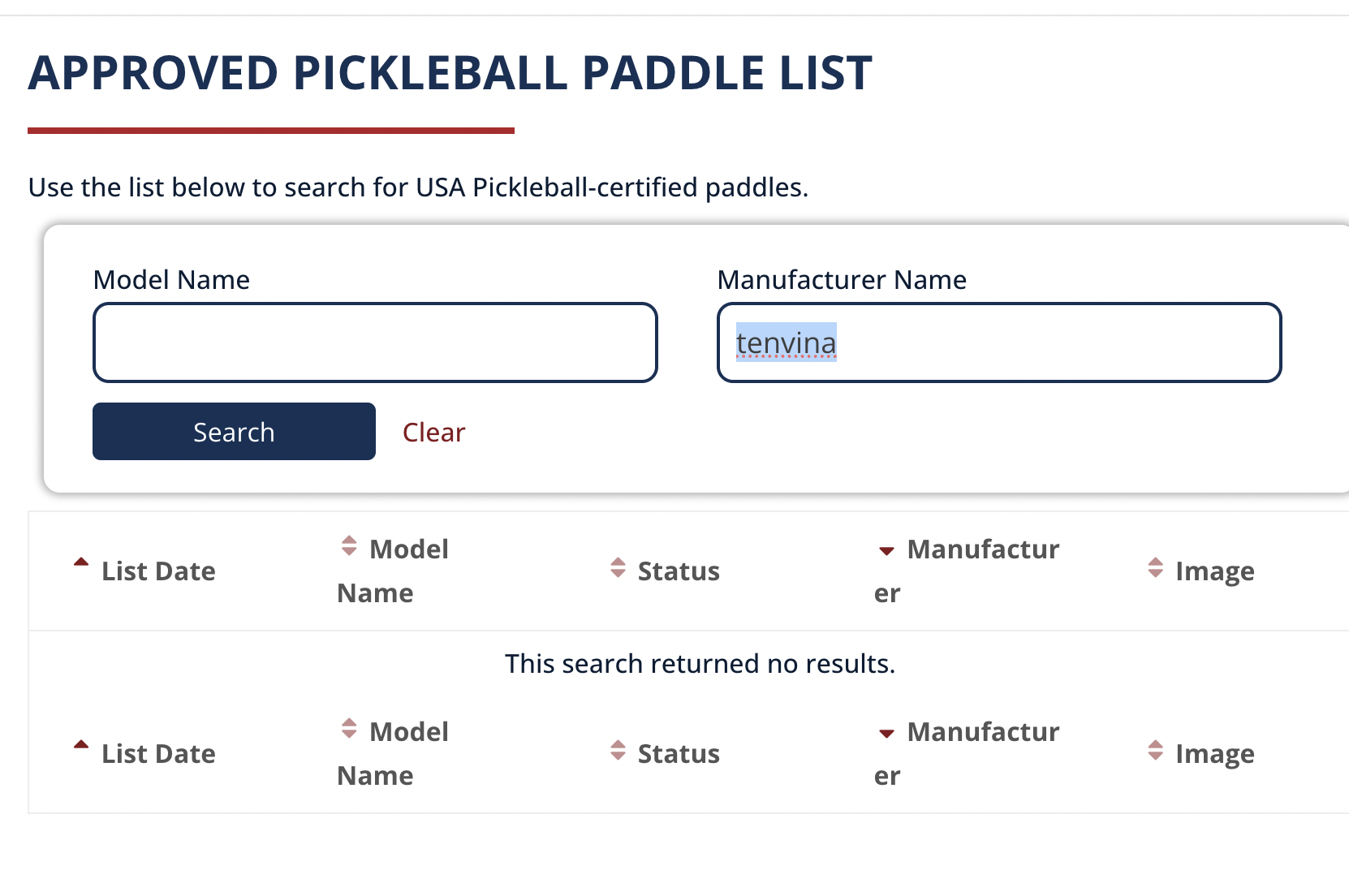This screenshot has width=1349, height=896.
Task: Click inside the Model Name field
Action: pyautogui.click(x=374, y=342)
